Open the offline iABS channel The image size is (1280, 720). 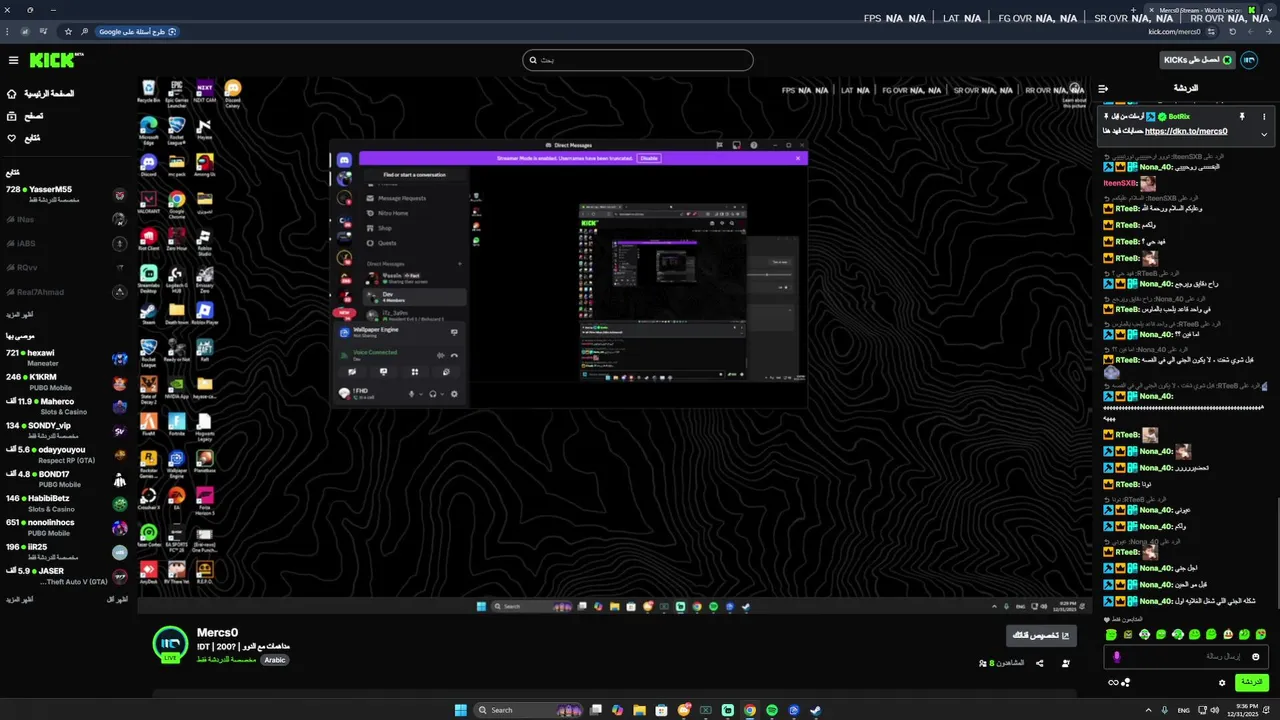pos(66,243)
